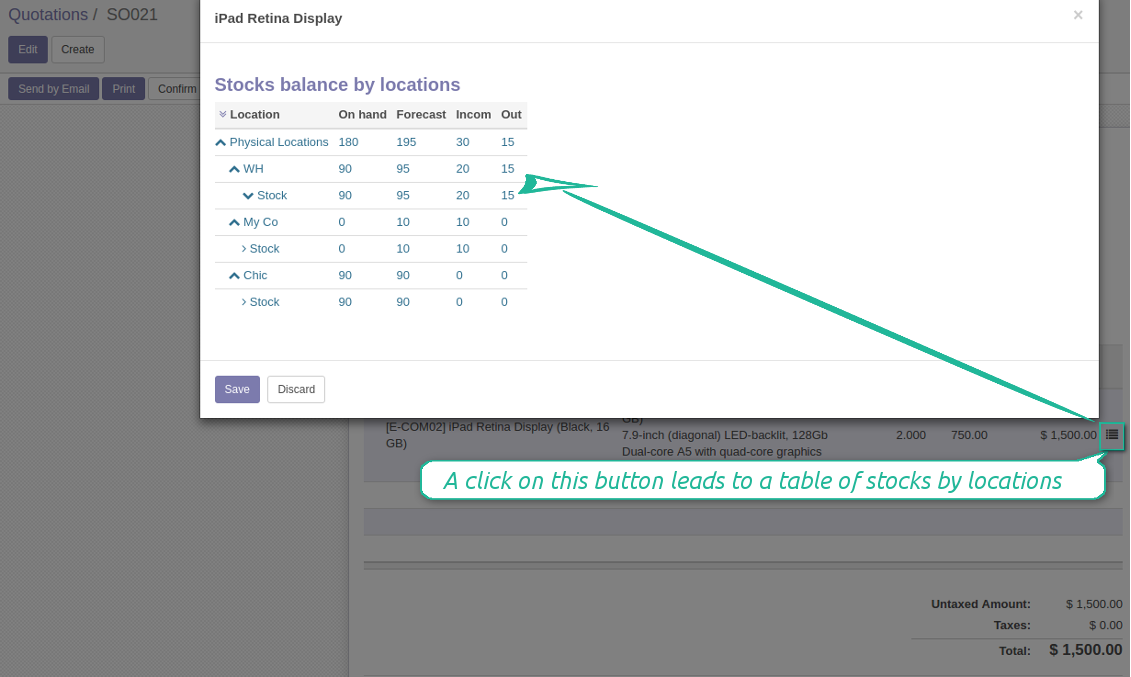Open stocks by locations list icon

click(1112, 435)
